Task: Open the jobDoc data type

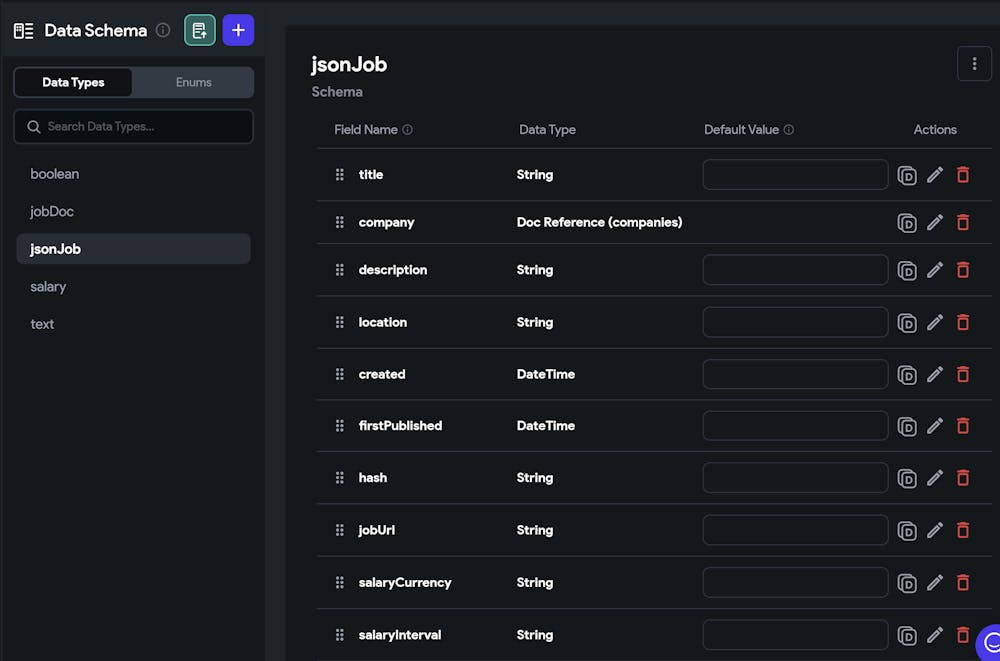Action: tap(52, 211)
